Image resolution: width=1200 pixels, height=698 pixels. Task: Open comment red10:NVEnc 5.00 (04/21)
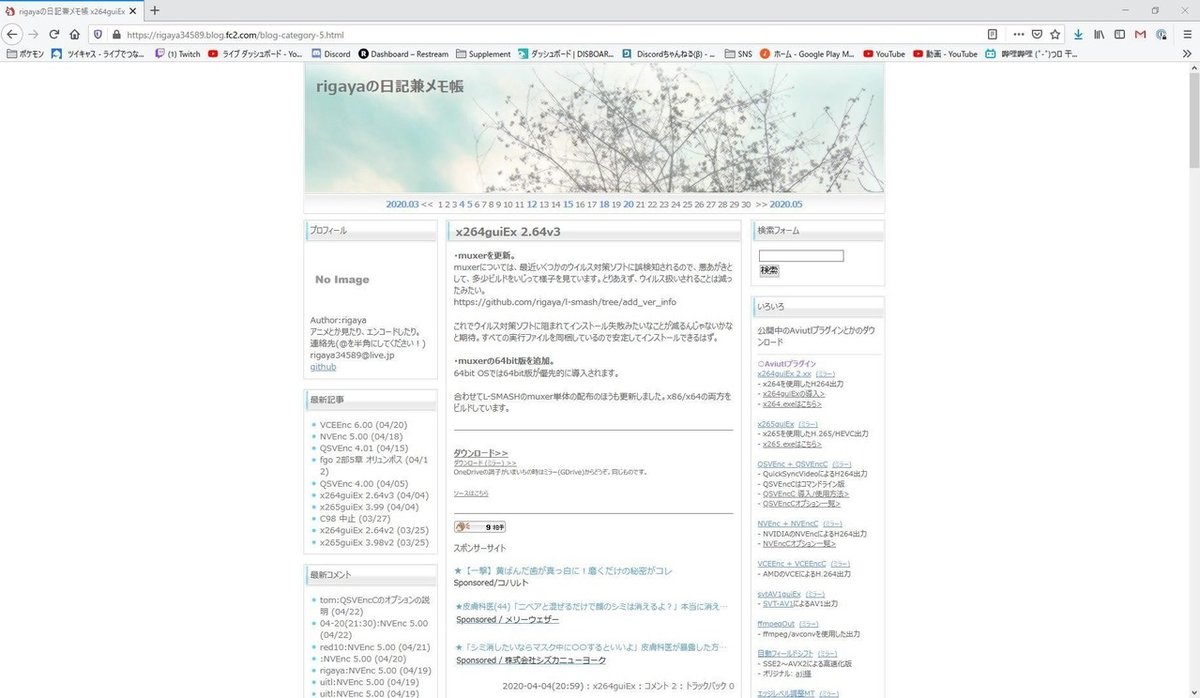pyautogui.click(x=374, y=647)
